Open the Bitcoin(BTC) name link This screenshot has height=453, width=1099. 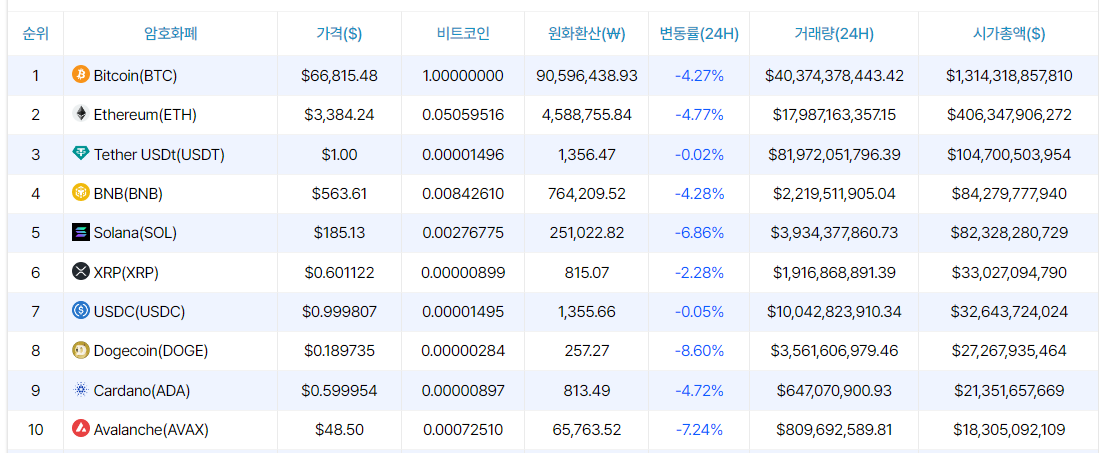click(135, 75)
